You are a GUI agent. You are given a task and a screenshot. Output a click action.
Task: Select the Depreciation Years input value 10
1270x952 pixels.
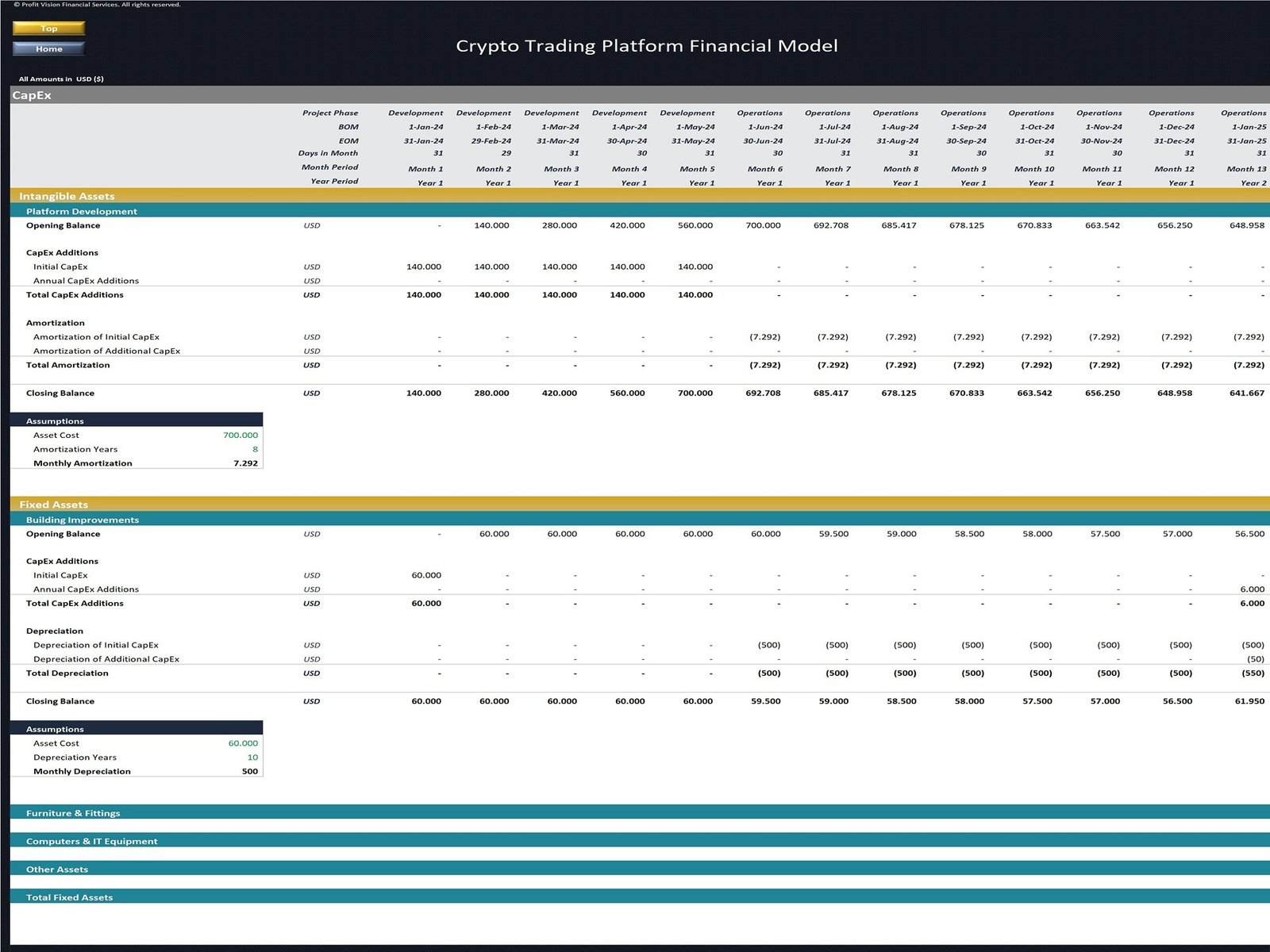tap(252, 758)
